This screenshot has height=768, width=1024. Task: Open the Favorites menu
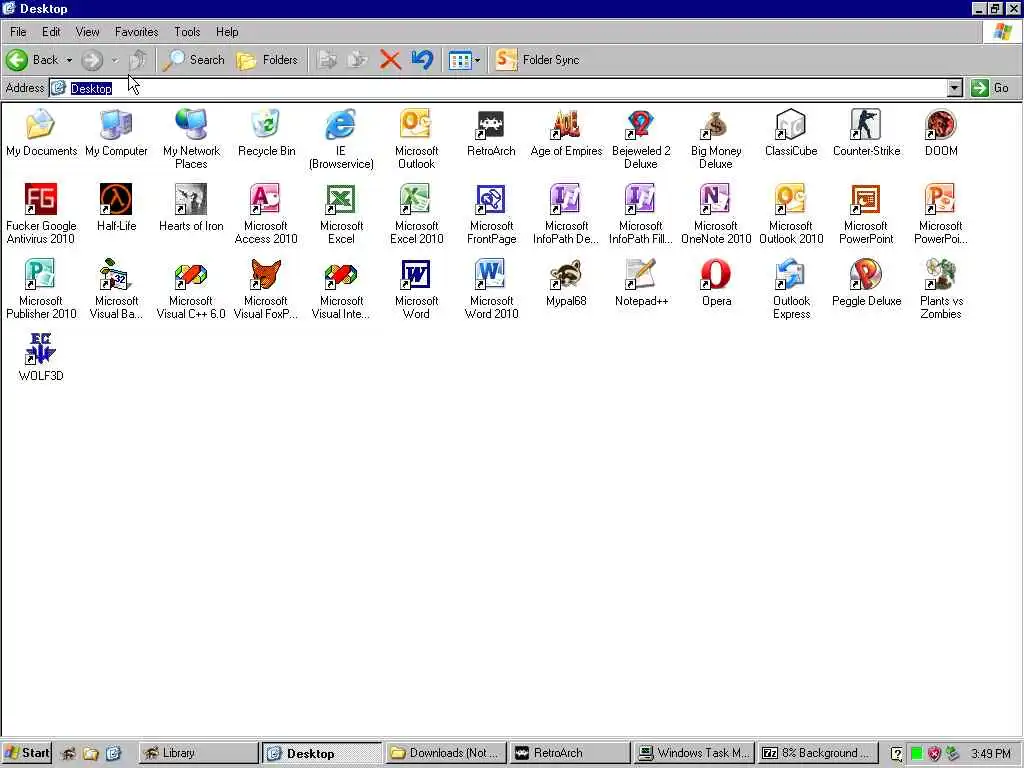point(136,32)
